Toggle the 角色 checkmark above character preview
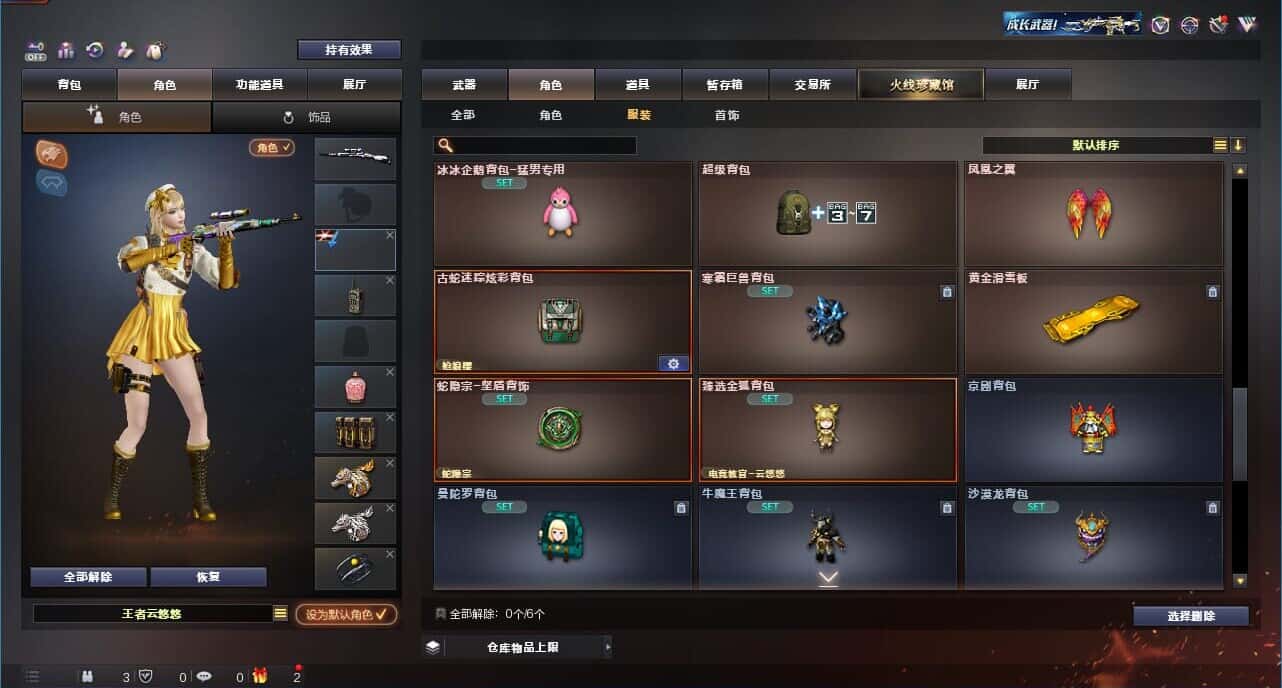Image resolution: width=1282 pixels, height=688 pixels. [x=272, y=147]
